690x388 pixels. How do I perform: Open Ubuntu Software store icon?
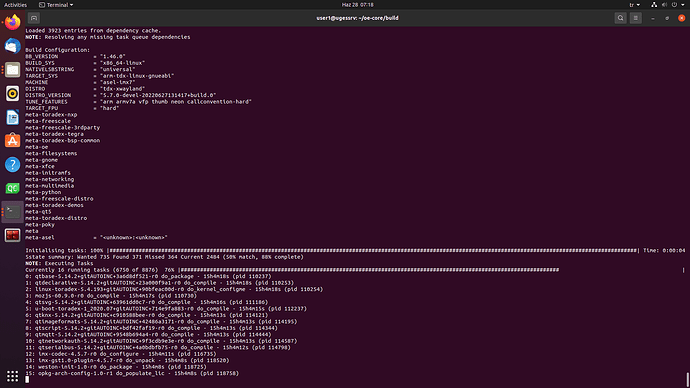coord(12,141)
